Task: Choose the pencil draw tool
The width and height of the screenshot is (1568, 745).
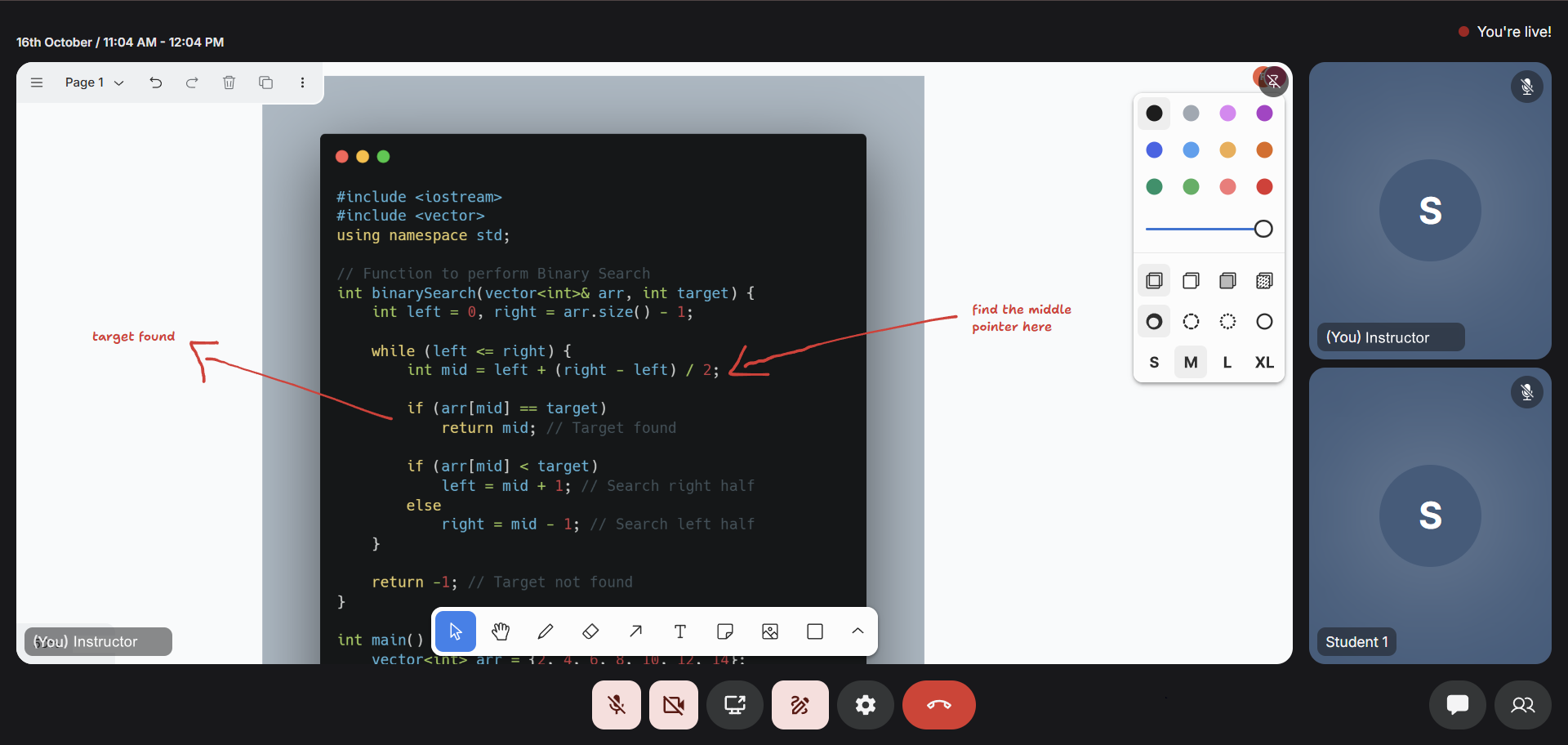Action: [546, 631]
